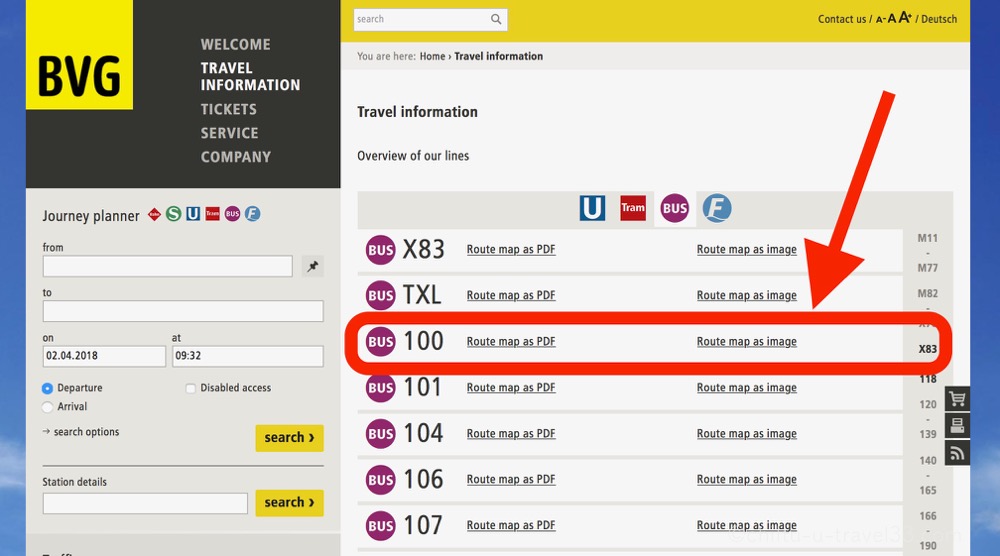
Task: Click the Tram icon in Journey planner
Action: pos(212,214)
